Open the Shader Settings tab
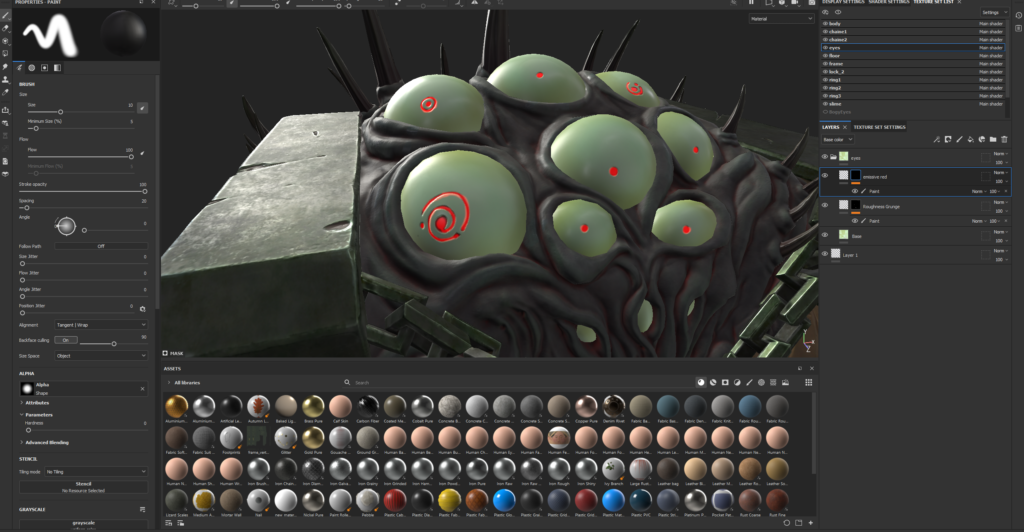1024x532 pixels. [887, 2]
